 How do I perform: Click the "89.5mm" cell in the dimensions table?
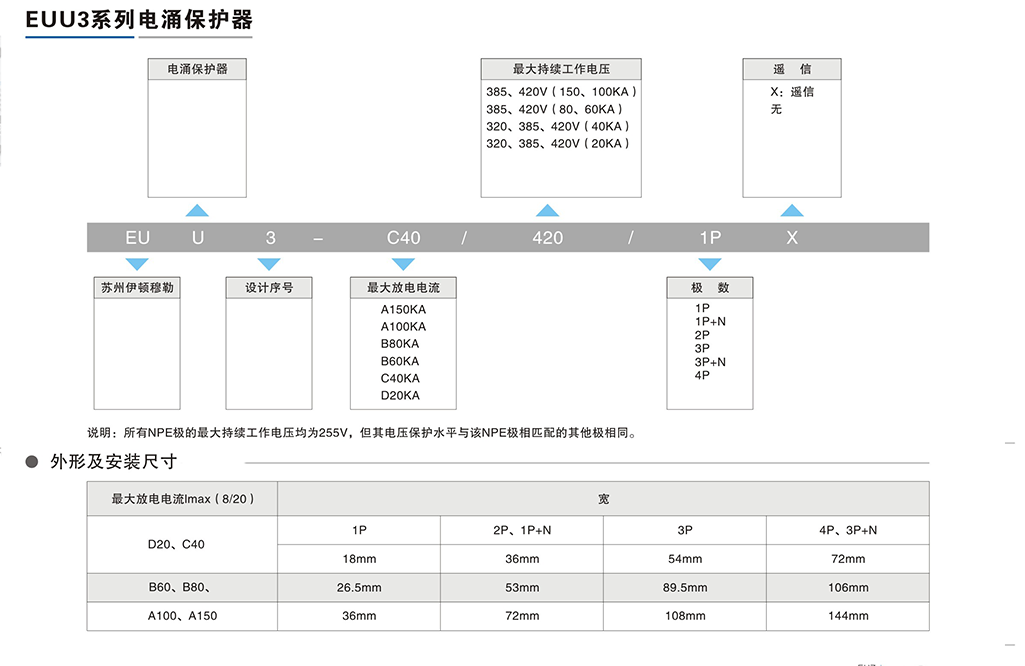click(x=683, y=587)
